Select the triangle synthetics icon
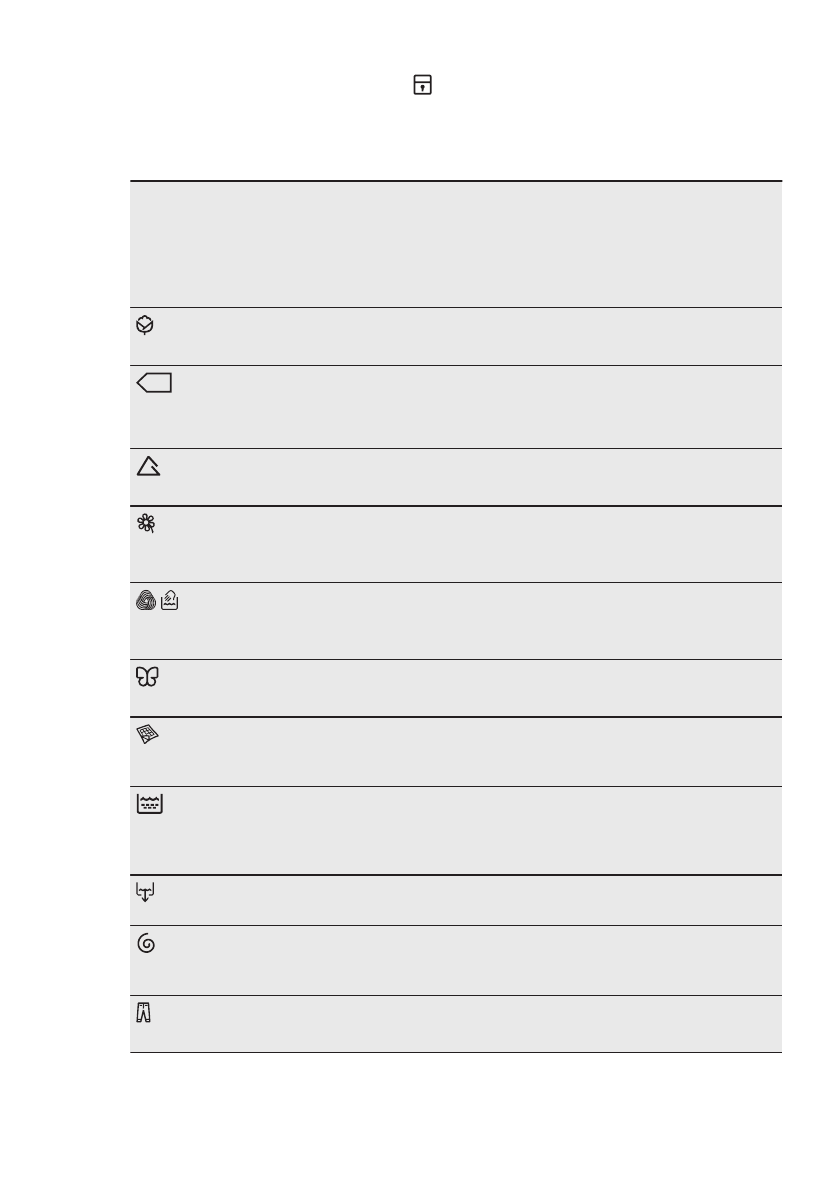 pyautogui.click(x=149, y=465)
